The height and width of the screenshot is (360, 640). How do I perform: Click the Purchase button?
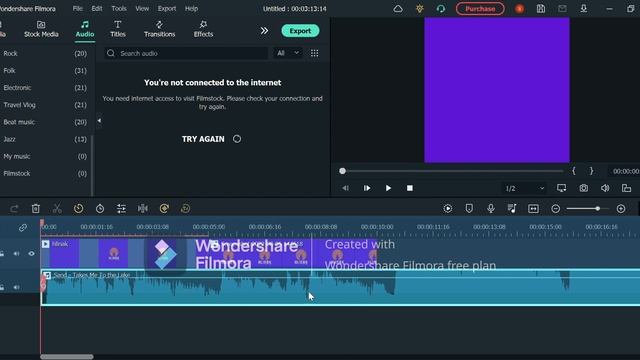pos(480,9)
